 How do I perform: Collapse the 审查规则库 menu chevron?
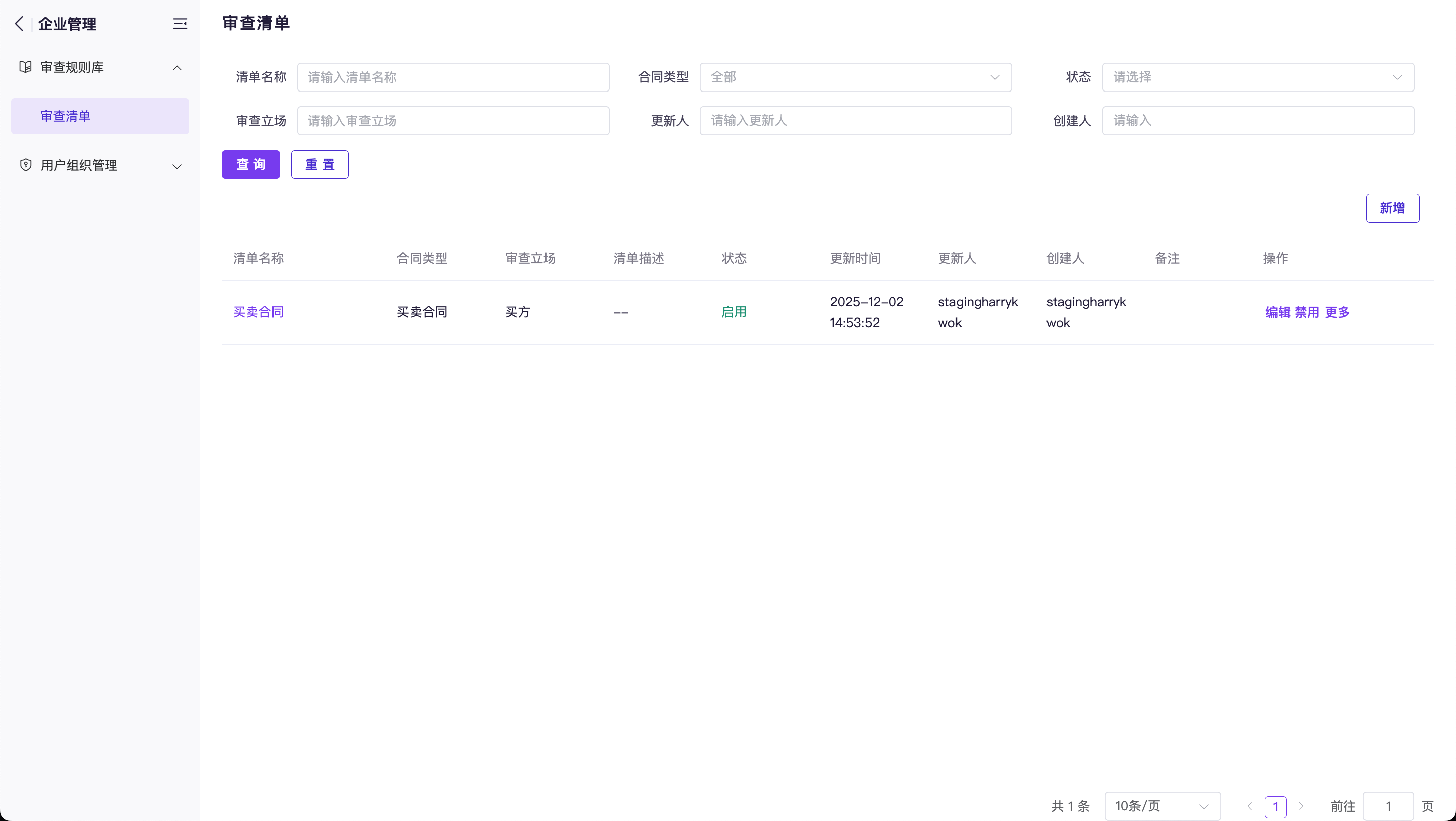(x=177, y=68)
